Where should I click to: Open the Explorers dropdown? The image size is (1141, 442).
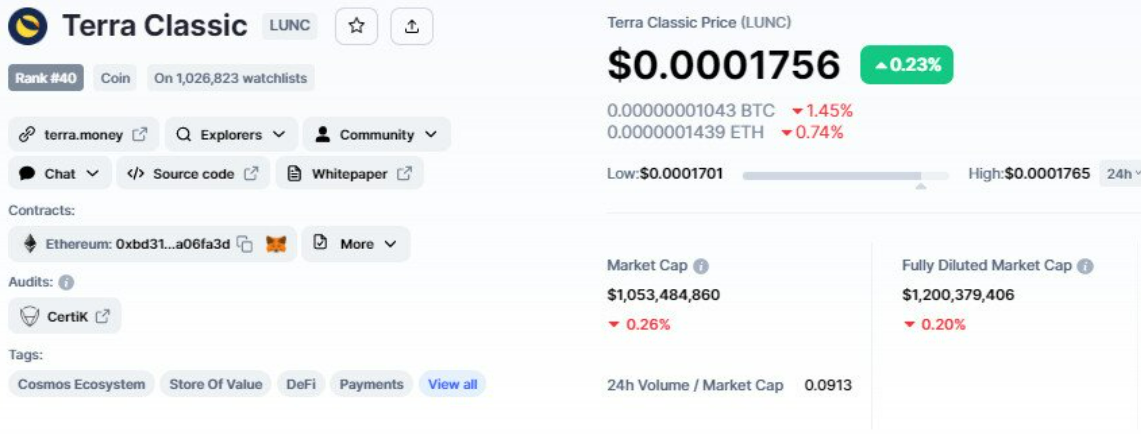[231, 135]
